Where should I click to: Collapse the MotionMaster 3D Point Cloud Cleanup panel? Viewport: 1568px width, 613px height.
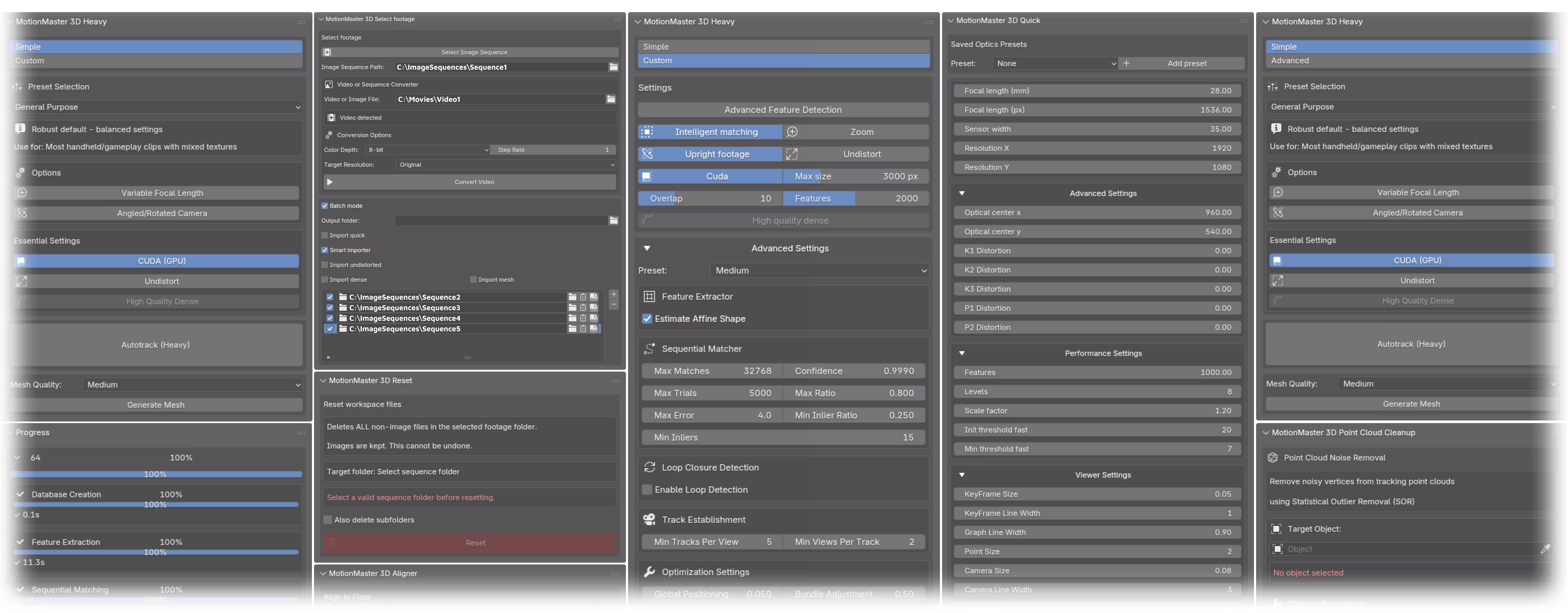pos(1266,433)
